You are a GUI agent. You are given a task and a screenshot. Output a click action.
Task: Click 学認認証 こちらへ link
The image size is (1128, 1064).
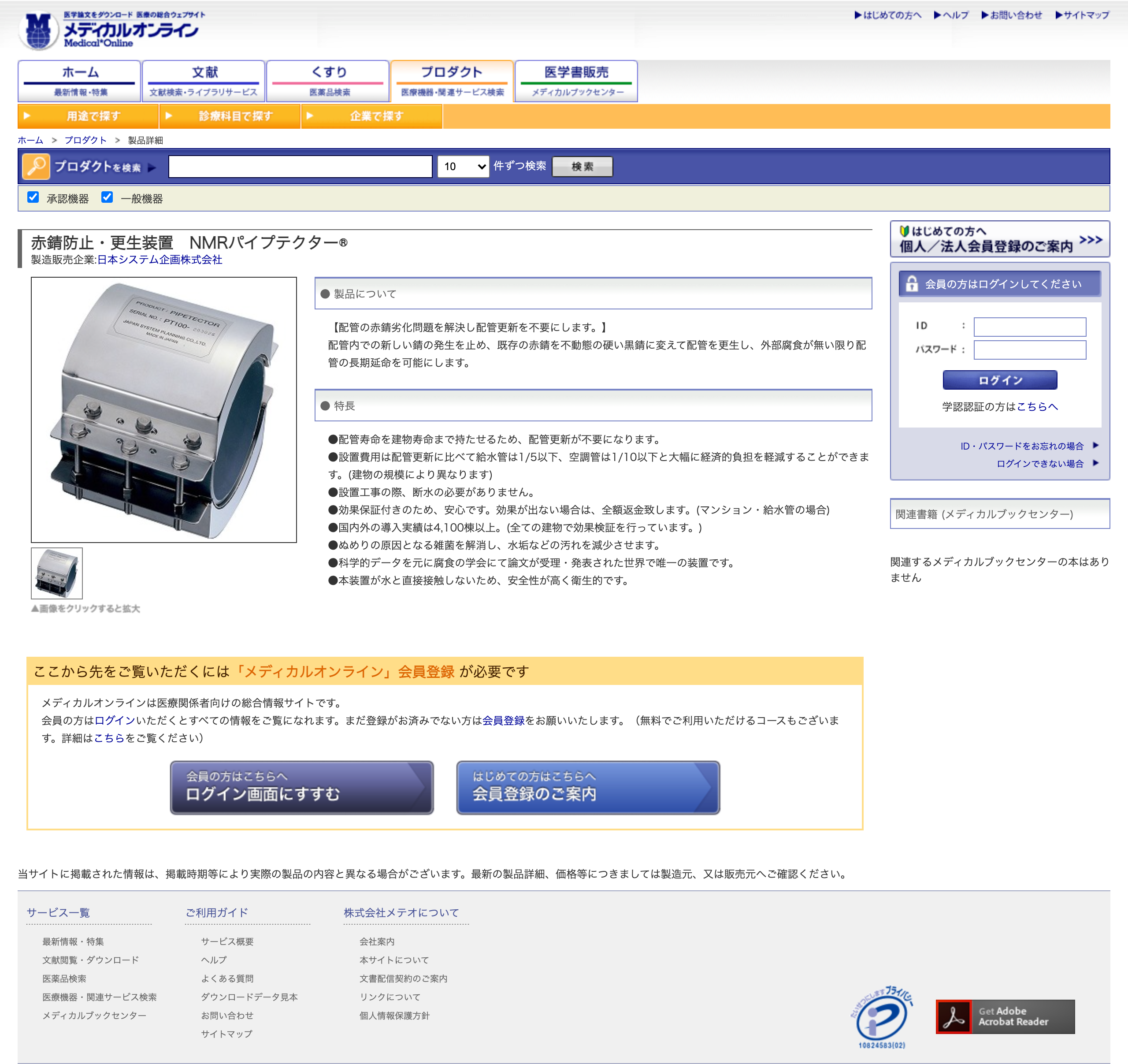click(1037, 406)
